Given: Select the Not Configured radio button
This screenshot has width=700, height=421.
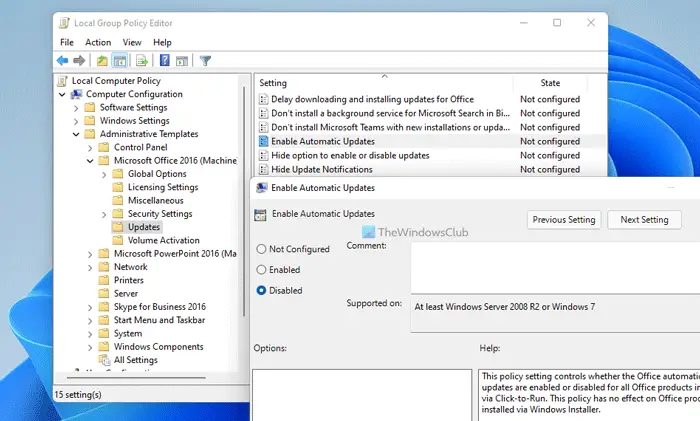Looking at the screenshot, I should 263,249.
